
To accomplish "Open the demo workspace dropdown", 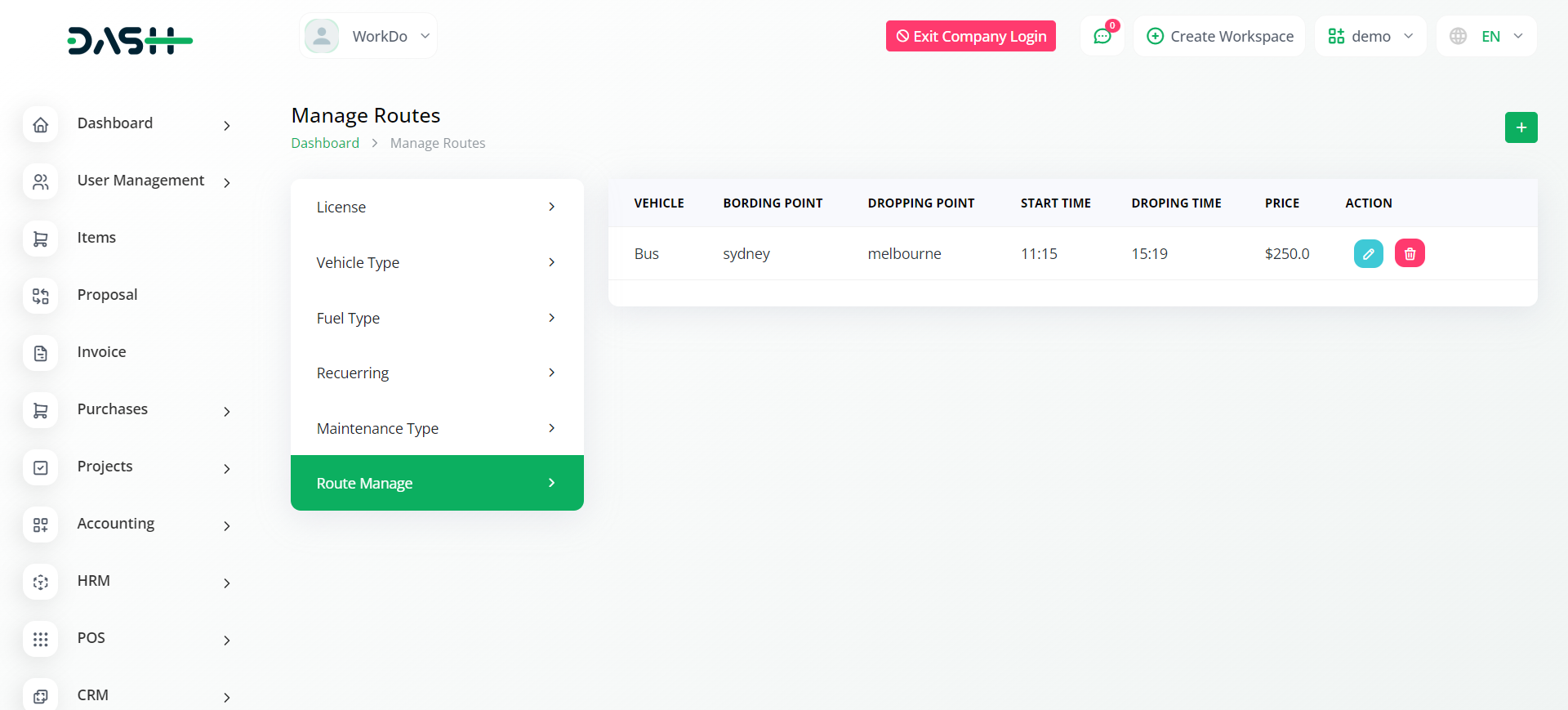I will 1370,36.
